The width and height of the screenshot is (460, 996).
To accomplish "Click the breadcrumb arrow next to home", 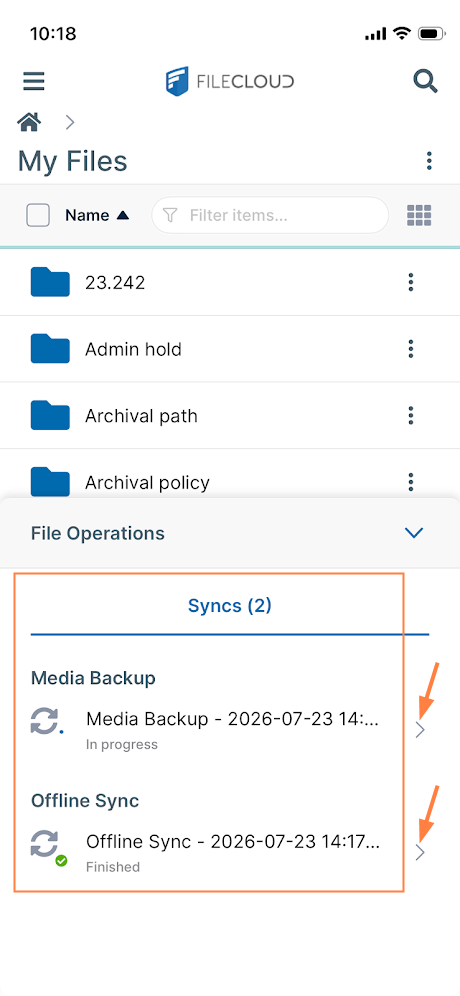I will tap(70, 121).
